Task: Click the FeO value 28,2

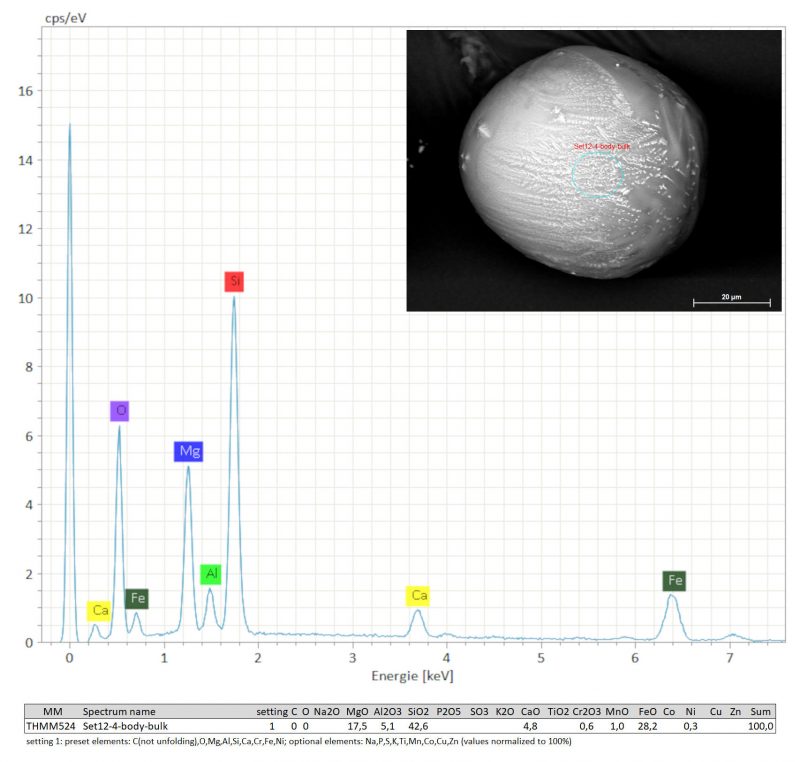Action: (649, 726)
